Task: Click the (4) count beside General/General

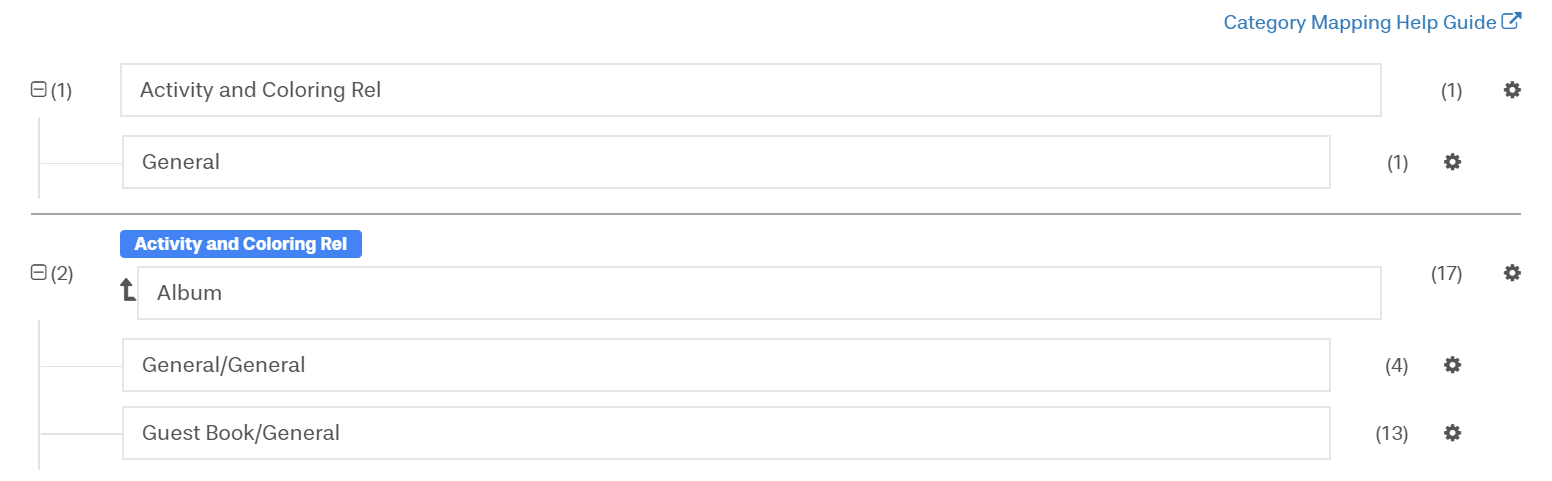Action: pos(1396,366)
